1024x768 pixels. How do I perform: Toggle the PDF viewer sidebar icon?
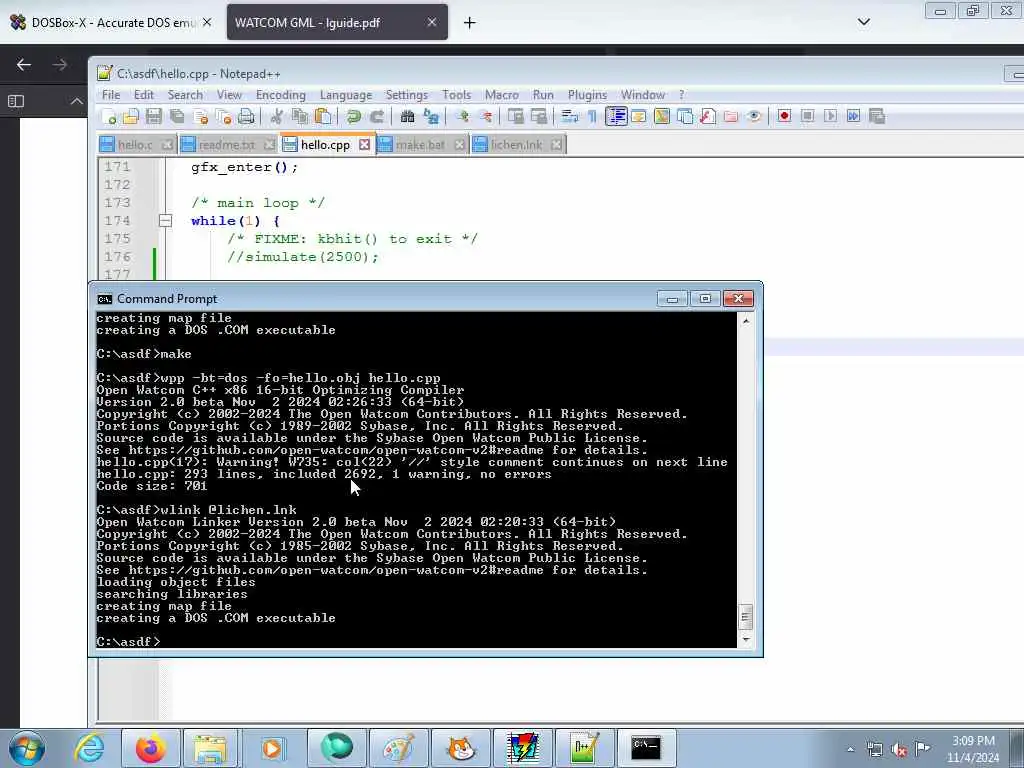[x=16, y=101]
